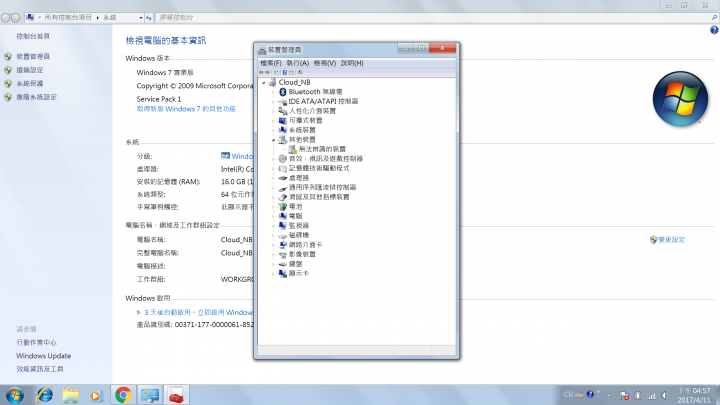
Task: Open address bar history dropdown arrow
Action: click(x=141, y=18)
